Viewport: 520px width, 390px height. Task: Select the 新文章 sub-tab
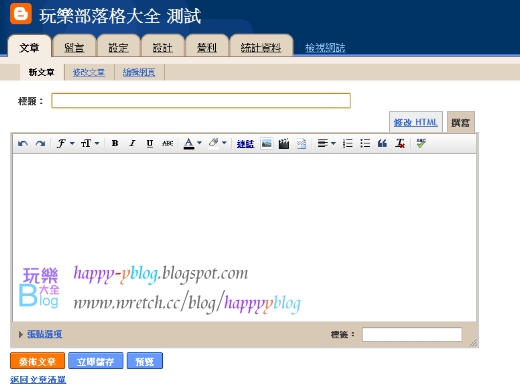point(42,72)
